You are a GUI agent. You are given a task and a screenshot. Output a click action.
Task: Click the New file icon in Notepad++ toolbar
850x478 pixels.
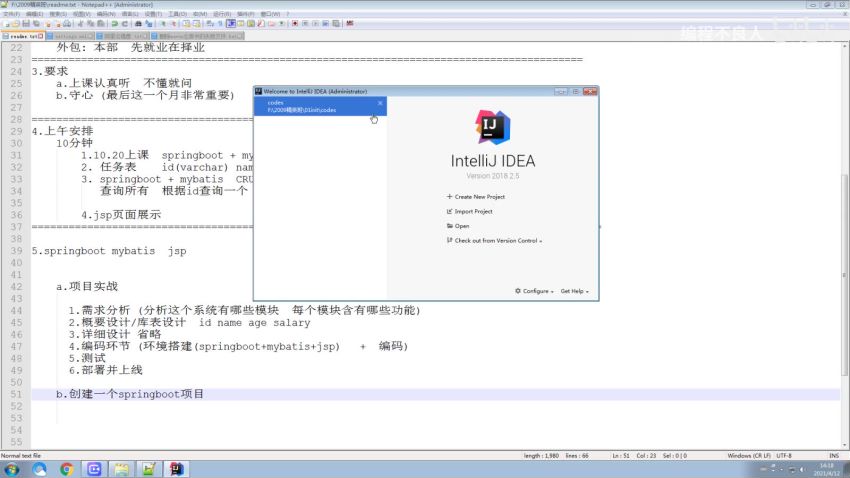click(x=6, y=24)
